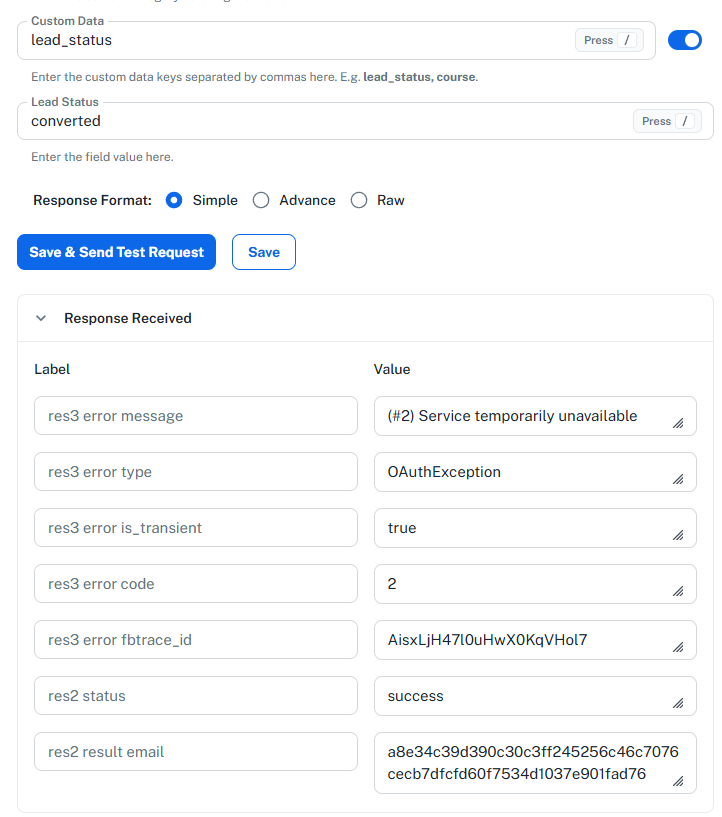Image resolution: width=722 pixels, height=817 pixels.
Task: Toggle the Custom Data switch off
Action: coord(684,40)
